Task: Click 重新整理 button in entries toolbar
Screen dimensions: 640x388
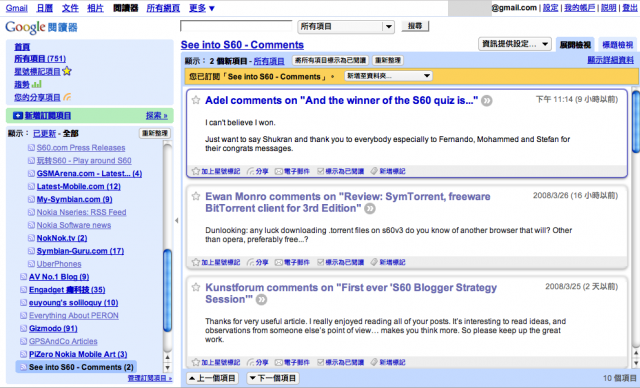Action: [388, 60]
